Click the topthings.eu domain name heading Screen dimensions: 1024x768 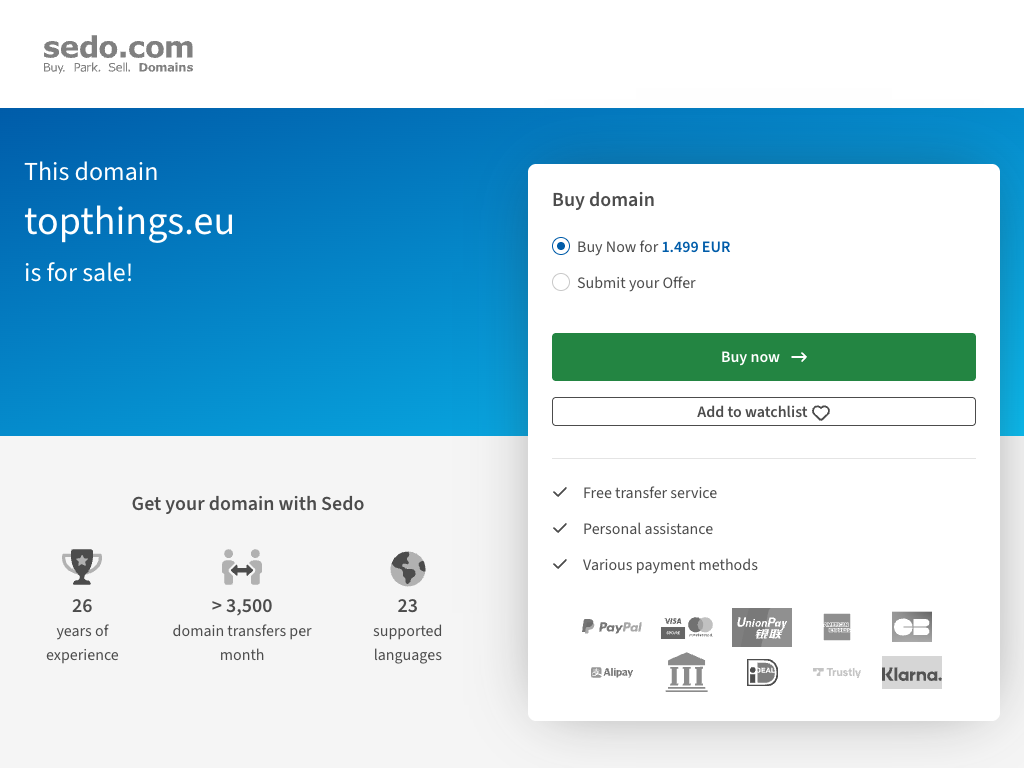click(129, 221)
